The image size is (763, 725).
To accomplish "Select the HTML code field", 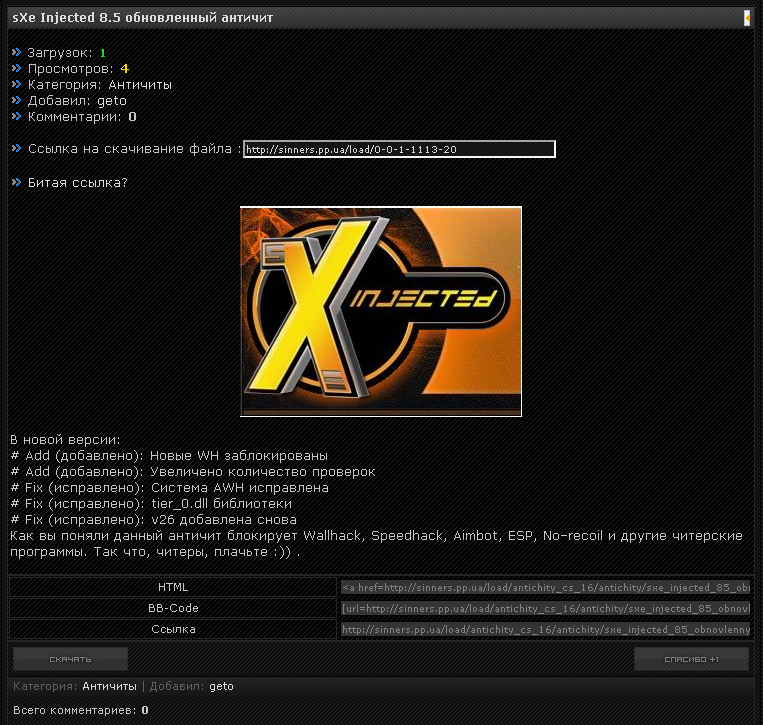I will pos(545,587).
